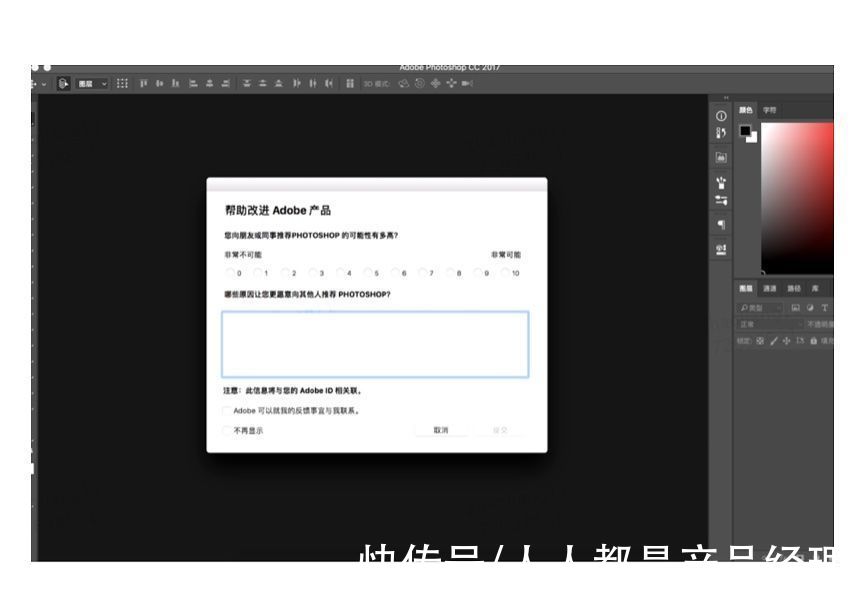Select rating 9 radio button
The width and height of the screenshot is (854, 590).
coord(478,272)
